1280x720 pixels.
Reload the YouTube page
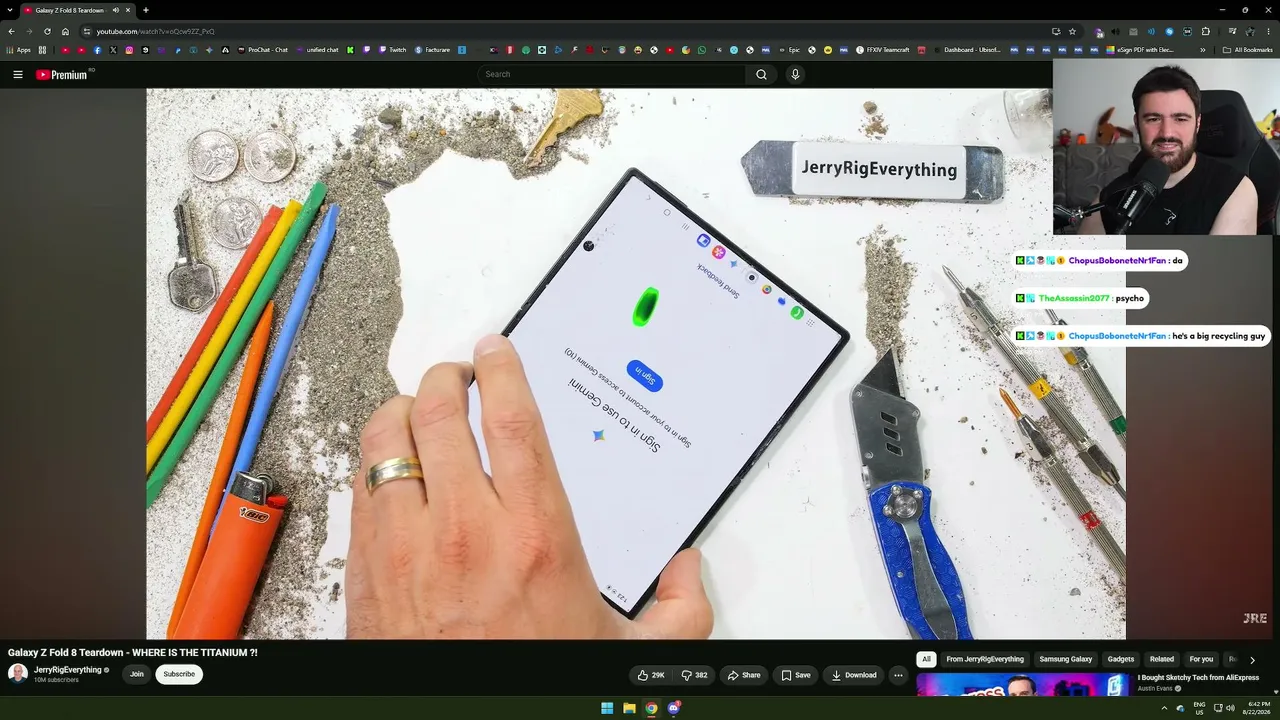47,31
